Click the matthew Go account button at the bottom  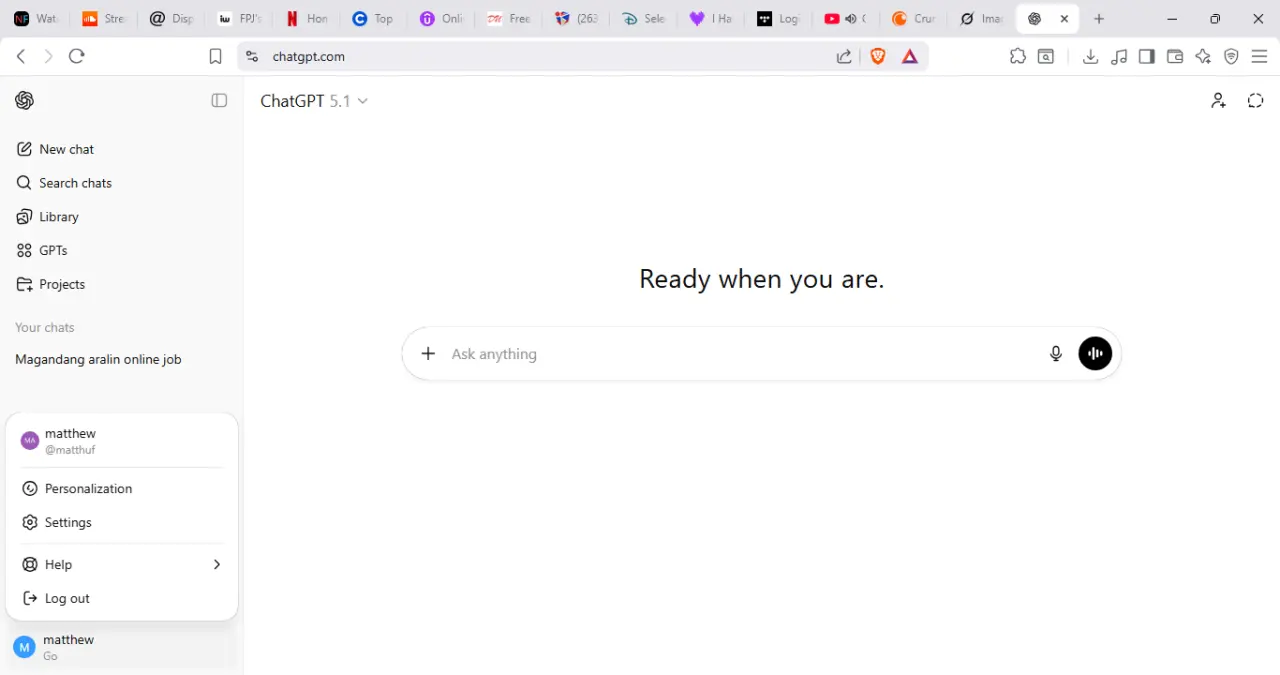pyautogui.click(x=122, y=647)
